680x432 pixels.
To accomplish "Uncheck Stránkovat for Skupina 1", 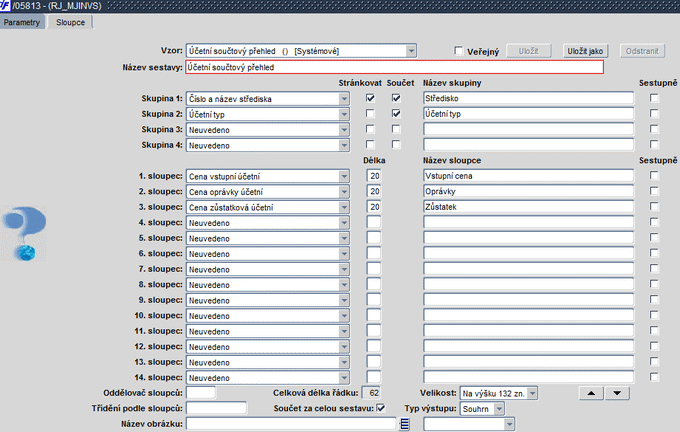I will coord(371,98).
